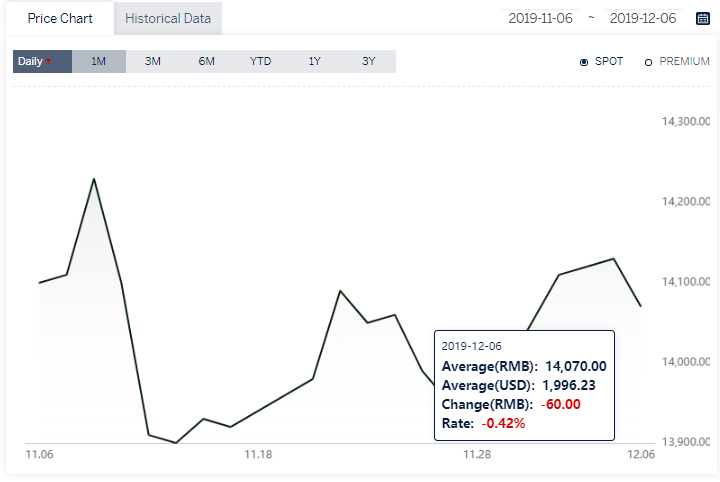Choose the 3M time range
720x482 pixels.
point(152,62)
